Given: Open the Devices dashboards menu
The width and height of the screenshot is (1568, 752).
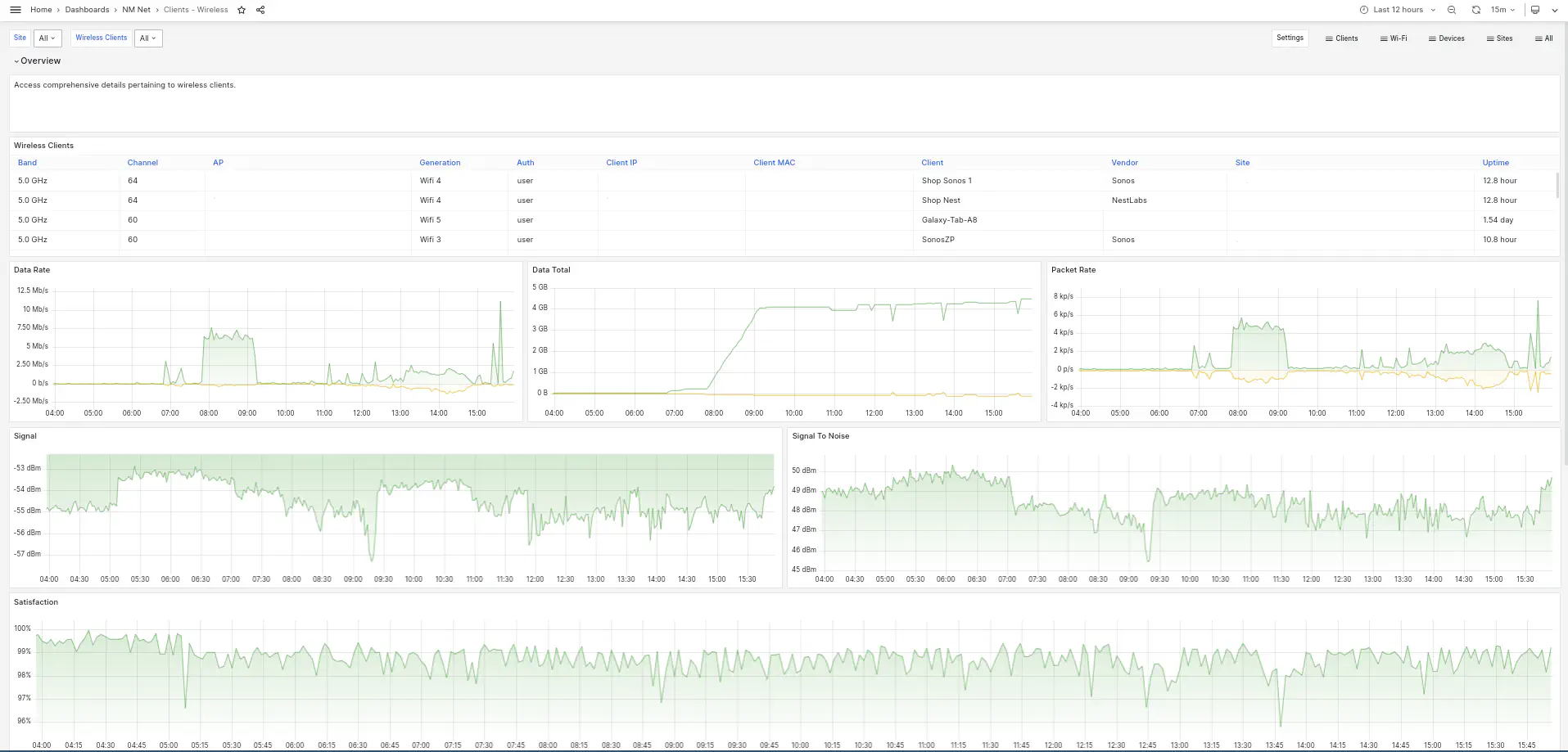Looking at the screenshot, I should 1446,38.
